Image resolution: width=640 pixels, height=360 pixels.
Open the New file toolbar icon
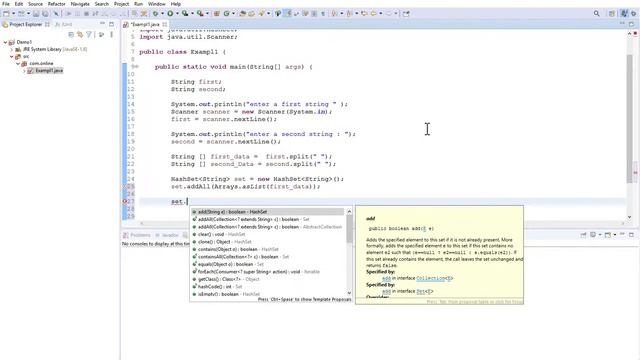click(x=6, y=13)
